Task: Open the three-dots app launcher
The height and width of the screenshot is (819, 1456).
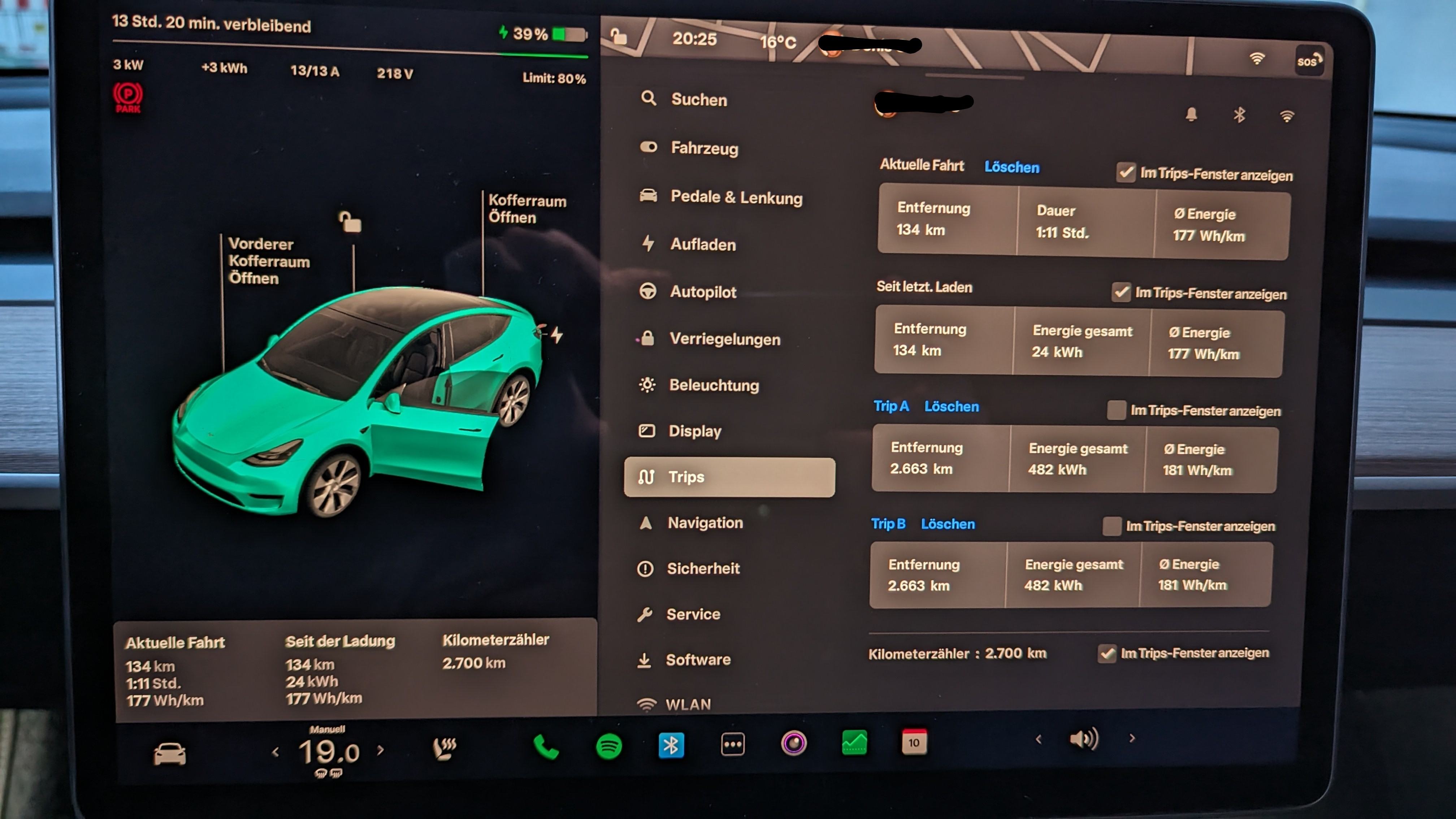Action: (x=733, y=744)
